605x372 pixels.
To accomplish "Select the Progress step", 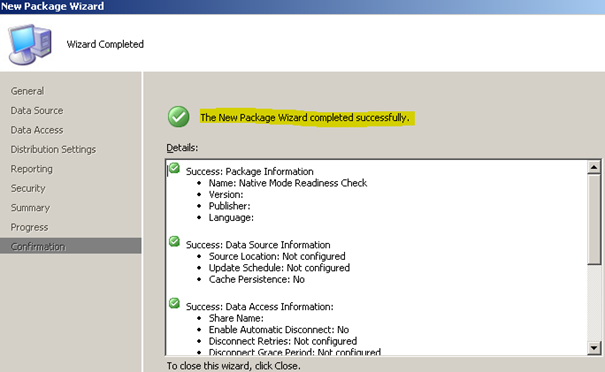I will (29, 227).
